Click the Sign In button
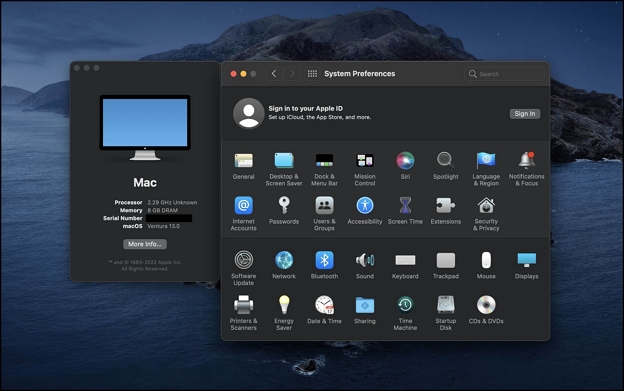The height and width of the screenshot is (391, 624). click(x=525, y=114)
